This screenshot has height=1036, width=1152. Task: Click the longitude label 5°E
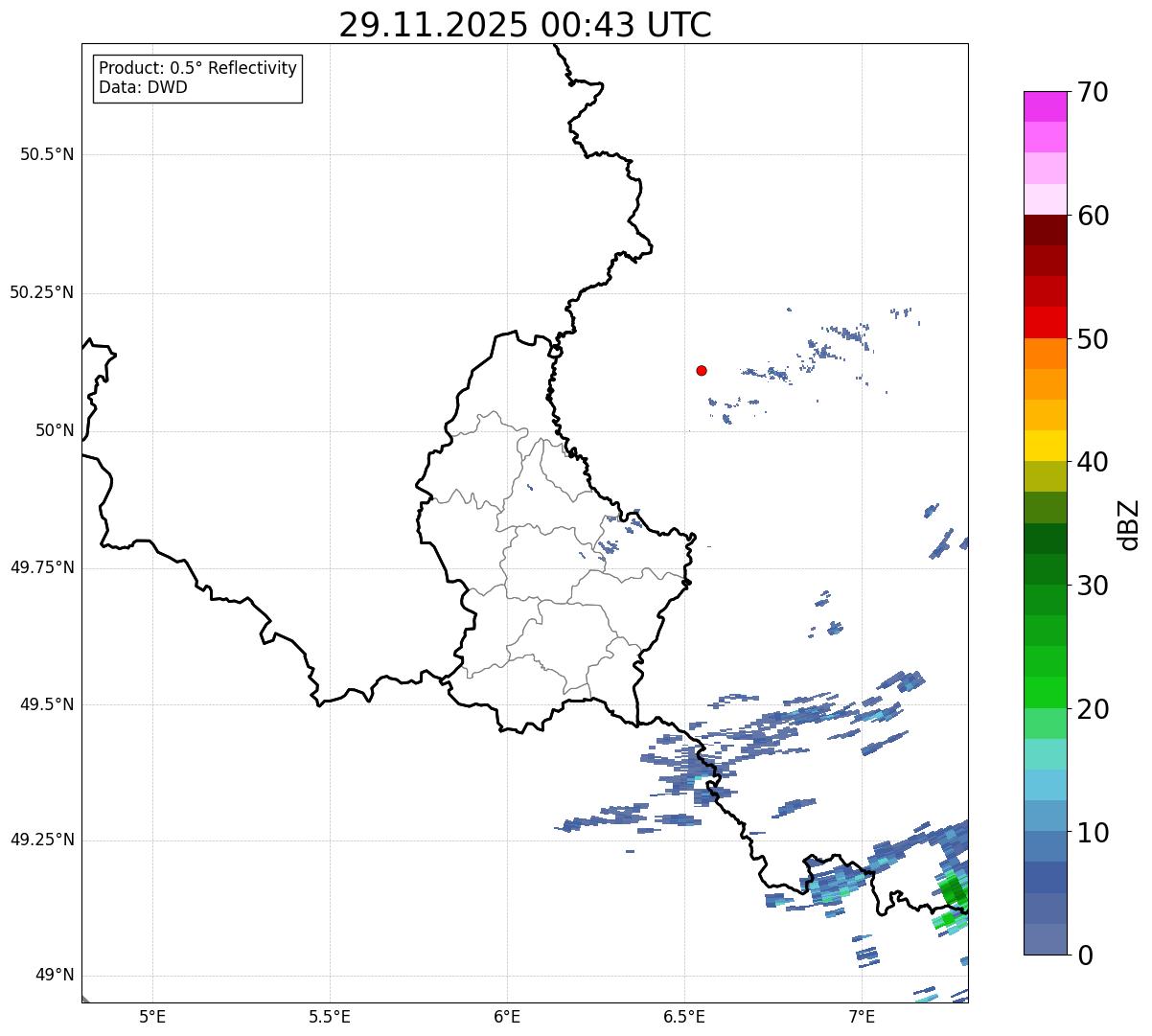pos(152,1016)
